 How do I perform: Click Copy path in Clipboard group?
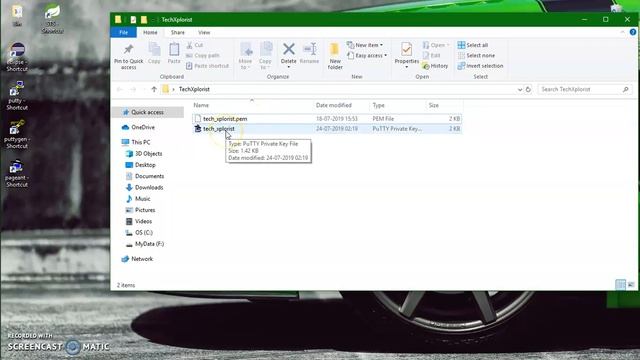coord(202,56)
